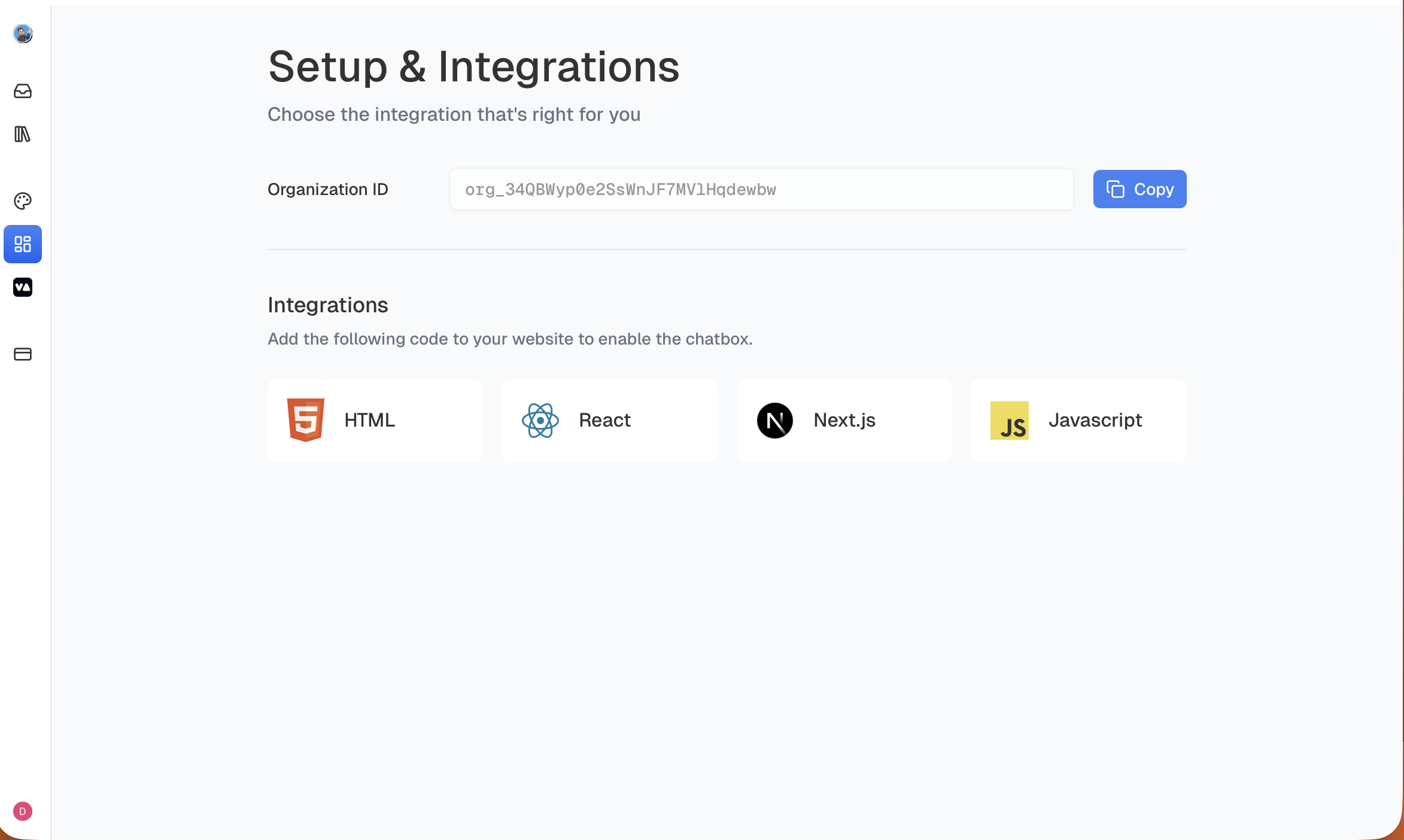
Task: Open the knowledge base library icon
Action: point(23,134)
